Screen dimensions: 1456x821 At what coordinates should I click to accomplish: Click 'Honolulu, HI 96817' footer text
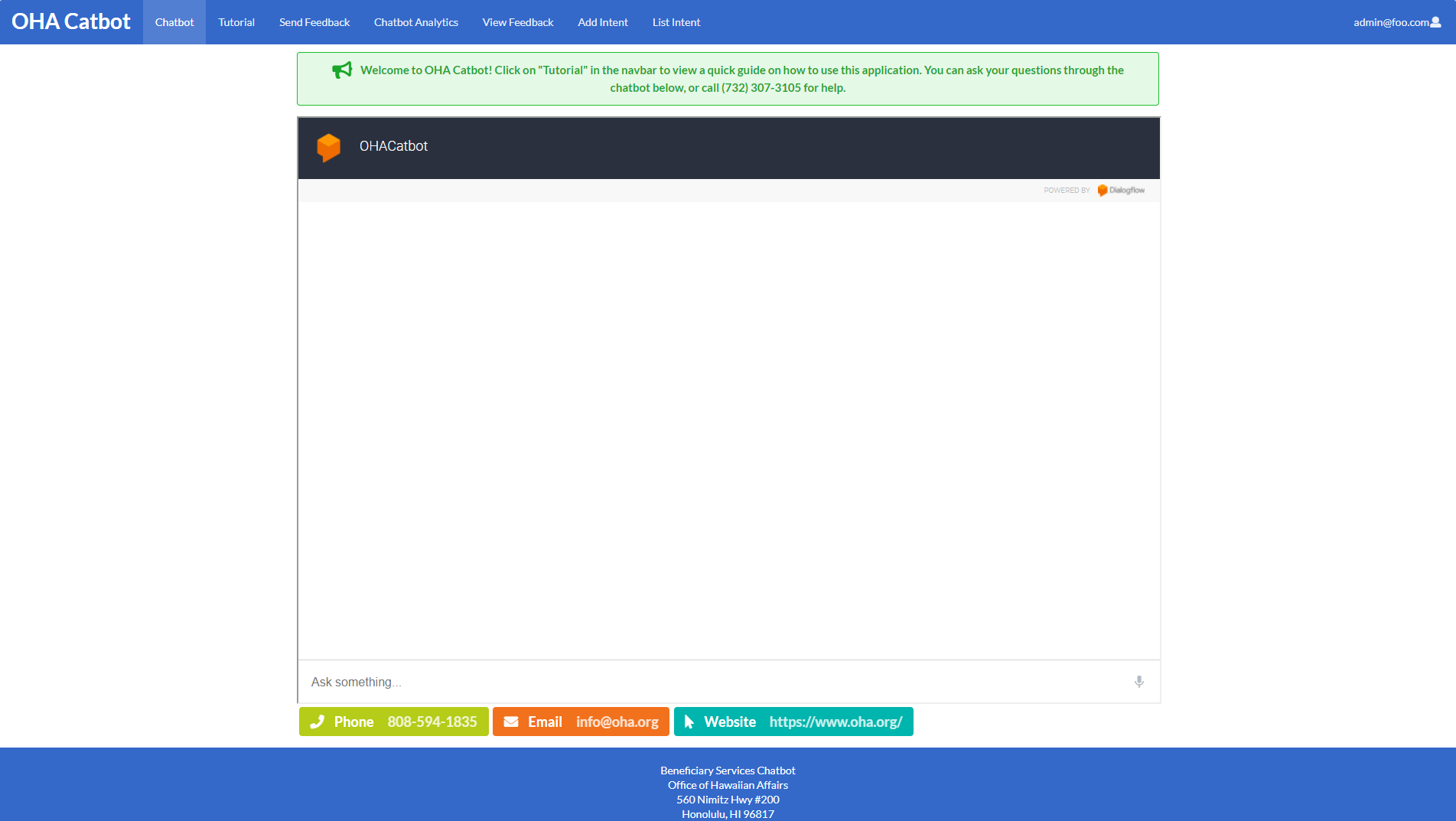click(728, 814)
